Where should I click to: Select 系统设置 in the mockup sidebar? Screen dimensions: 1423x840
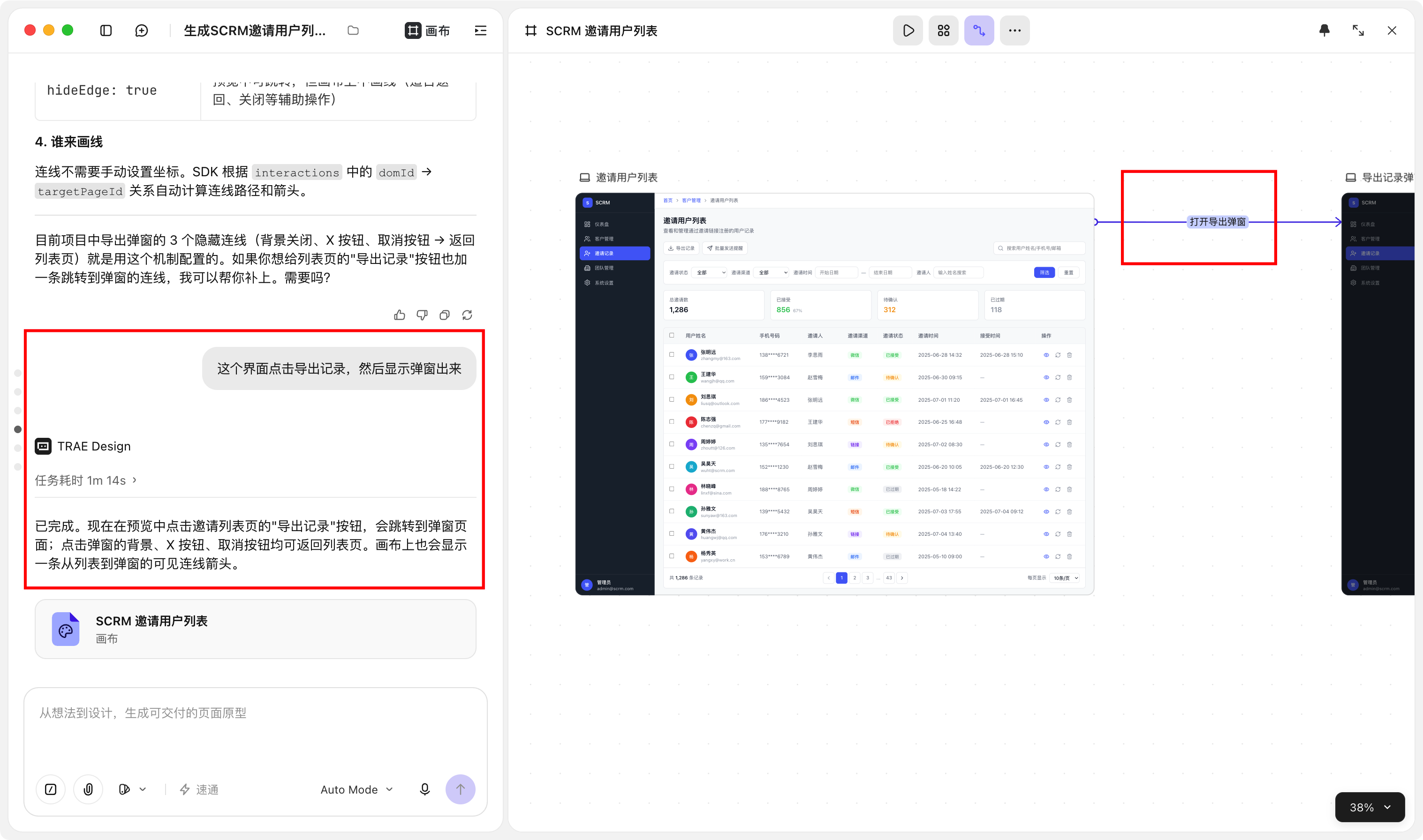(x=615, y=283)
